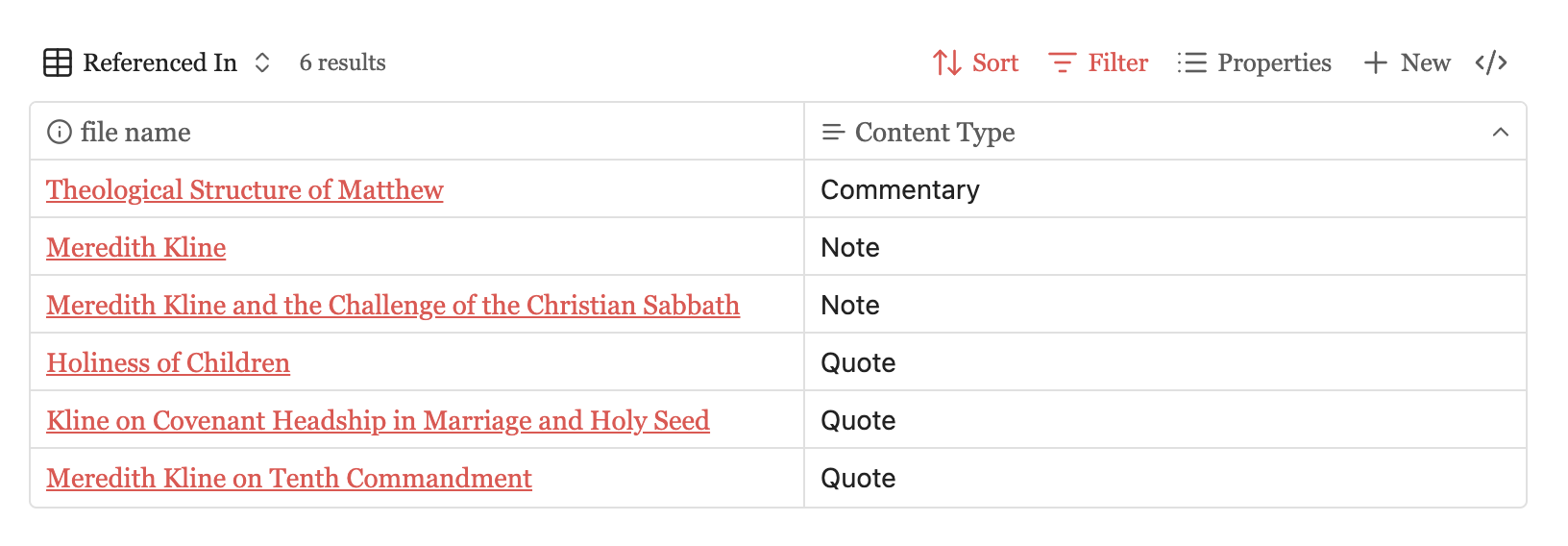Image resolution: width=1568 pixels, height=546 pixels.
Task: Open the embed code view icon
Action: pyautogui.click(x=1491, y=62)
